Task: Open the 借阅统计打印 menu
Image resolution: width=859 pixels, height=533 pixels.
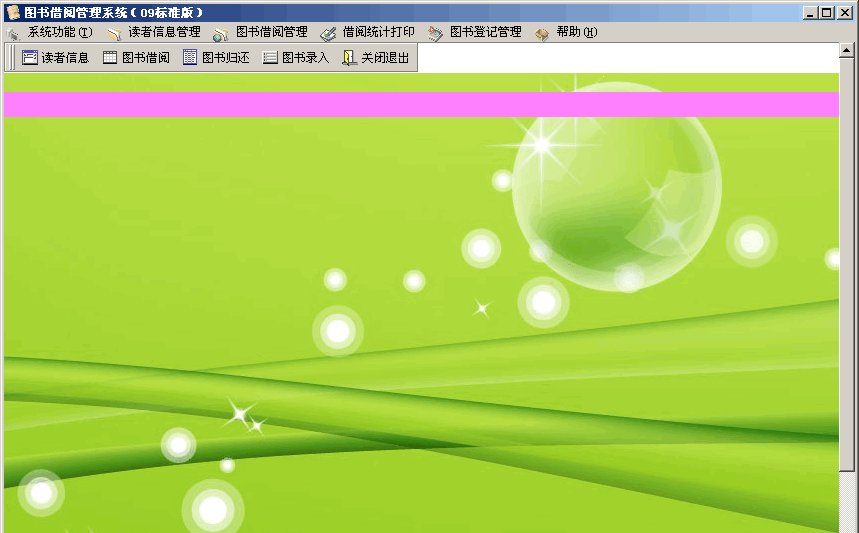Action: [379, 32]
